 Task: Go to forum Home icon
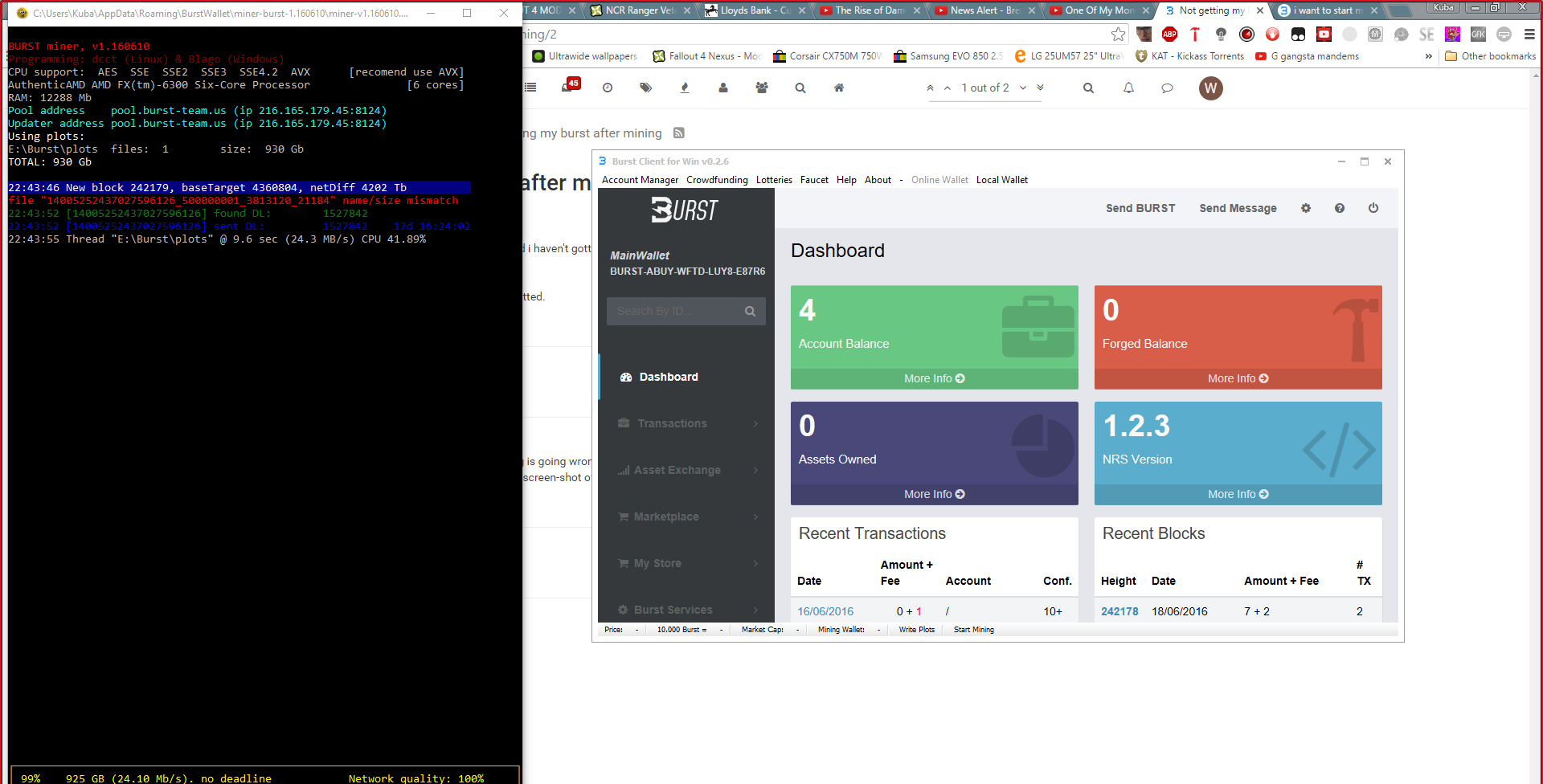839,88
